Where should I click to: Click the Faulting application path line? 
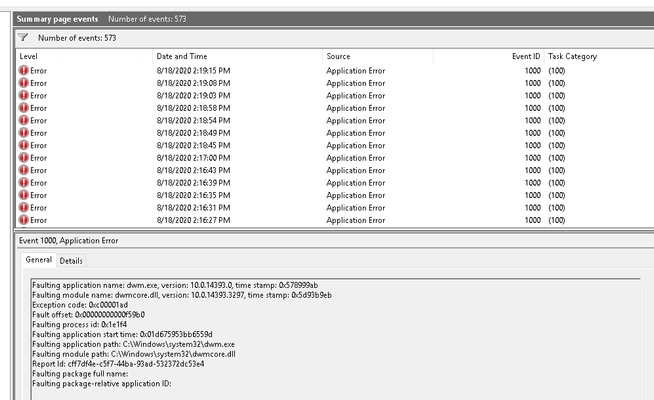133,345
